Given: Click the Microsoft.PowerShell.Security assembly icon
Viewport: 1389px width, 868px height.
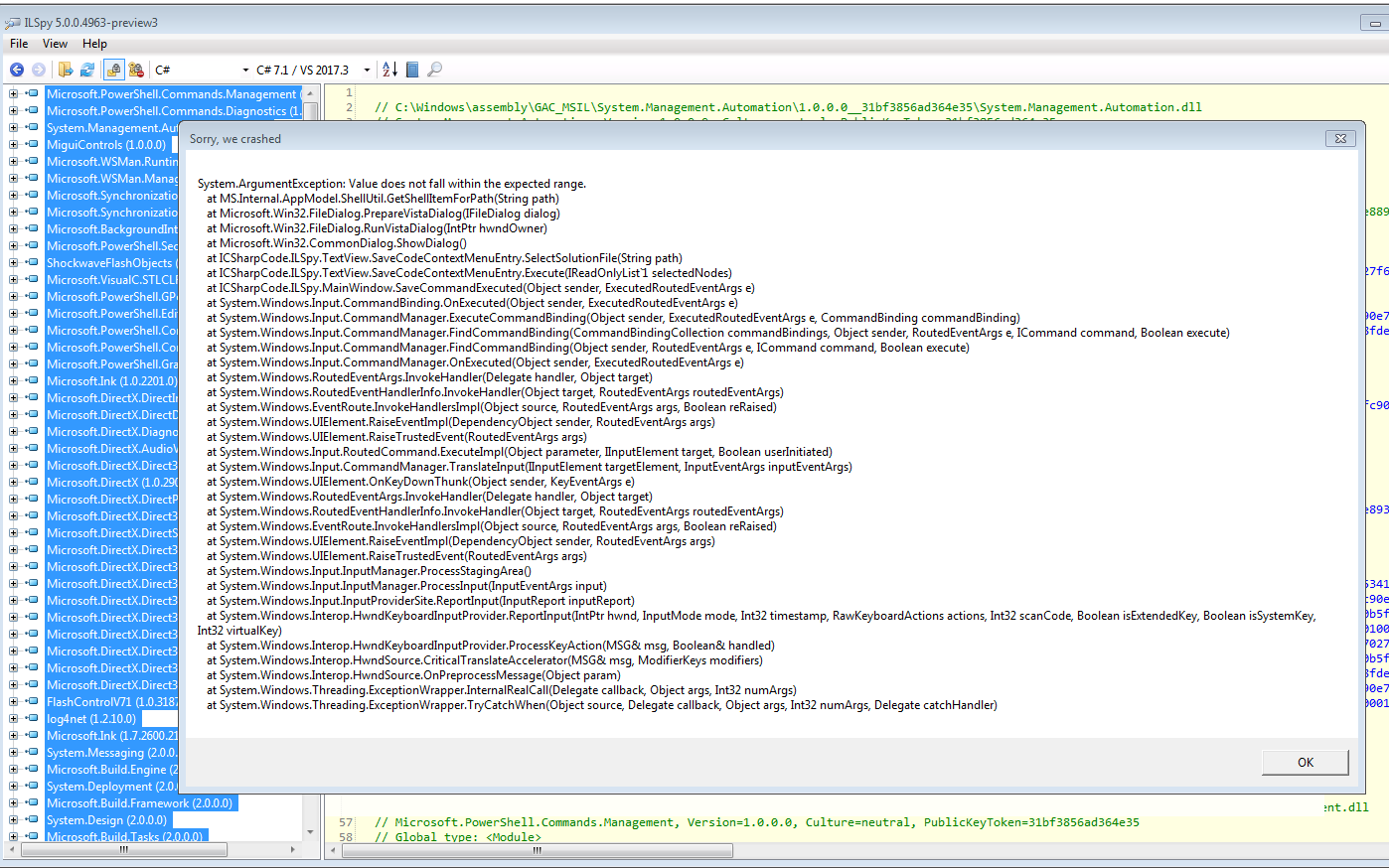Looking at the screenshot, I should [32, 246].
